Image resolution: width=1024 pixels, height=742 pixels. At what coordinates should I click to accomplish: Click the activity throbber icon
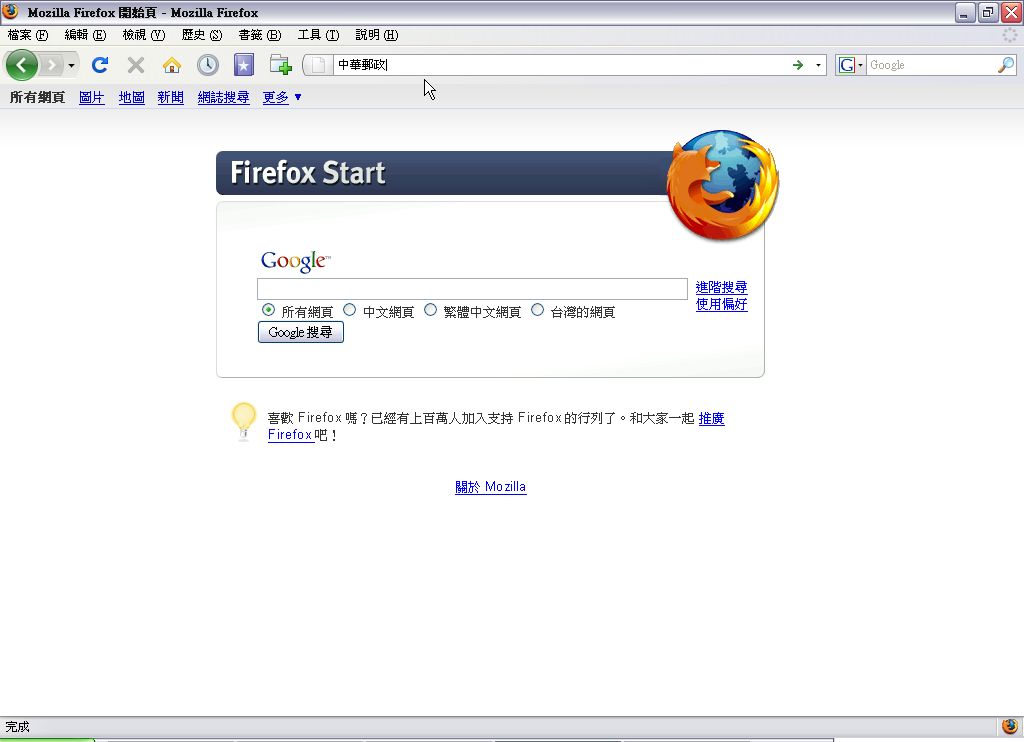pos(1010,35)
